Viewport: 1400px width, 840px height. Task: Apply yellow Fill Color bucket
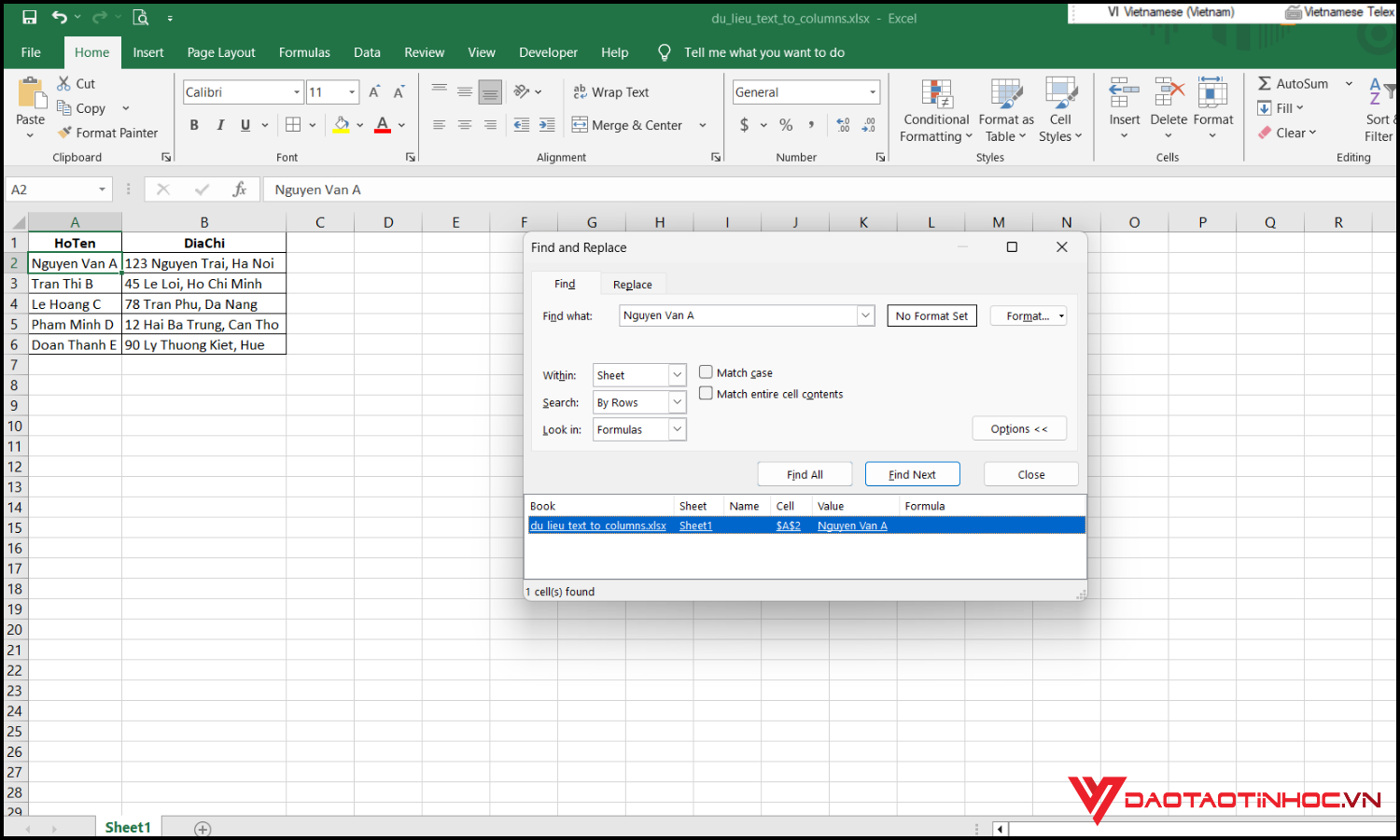[342, 125]
